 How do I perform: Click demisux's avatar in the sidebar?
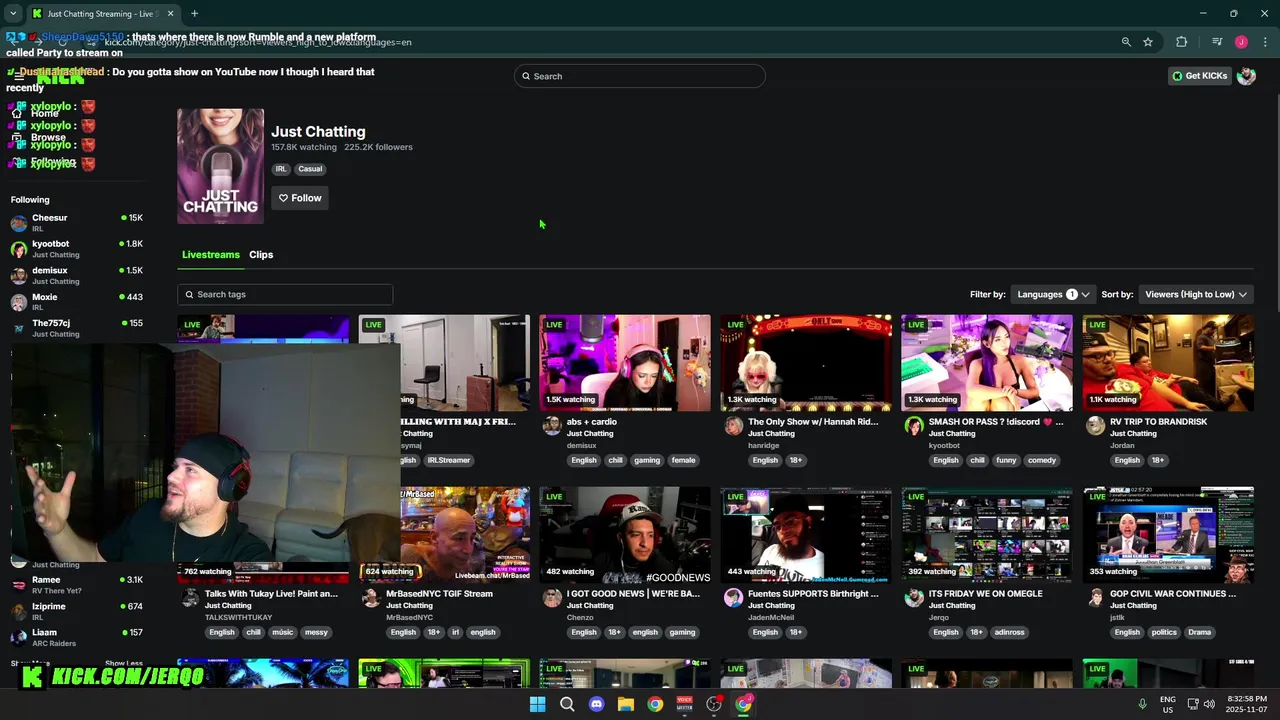[19, 275]
